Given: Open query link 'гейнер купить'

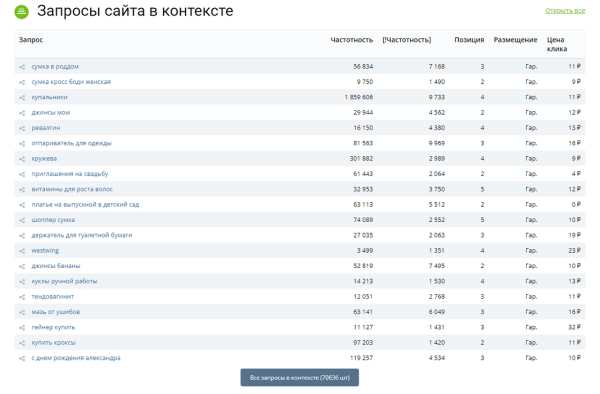Looking at the screenshot, I should point(53,327).
